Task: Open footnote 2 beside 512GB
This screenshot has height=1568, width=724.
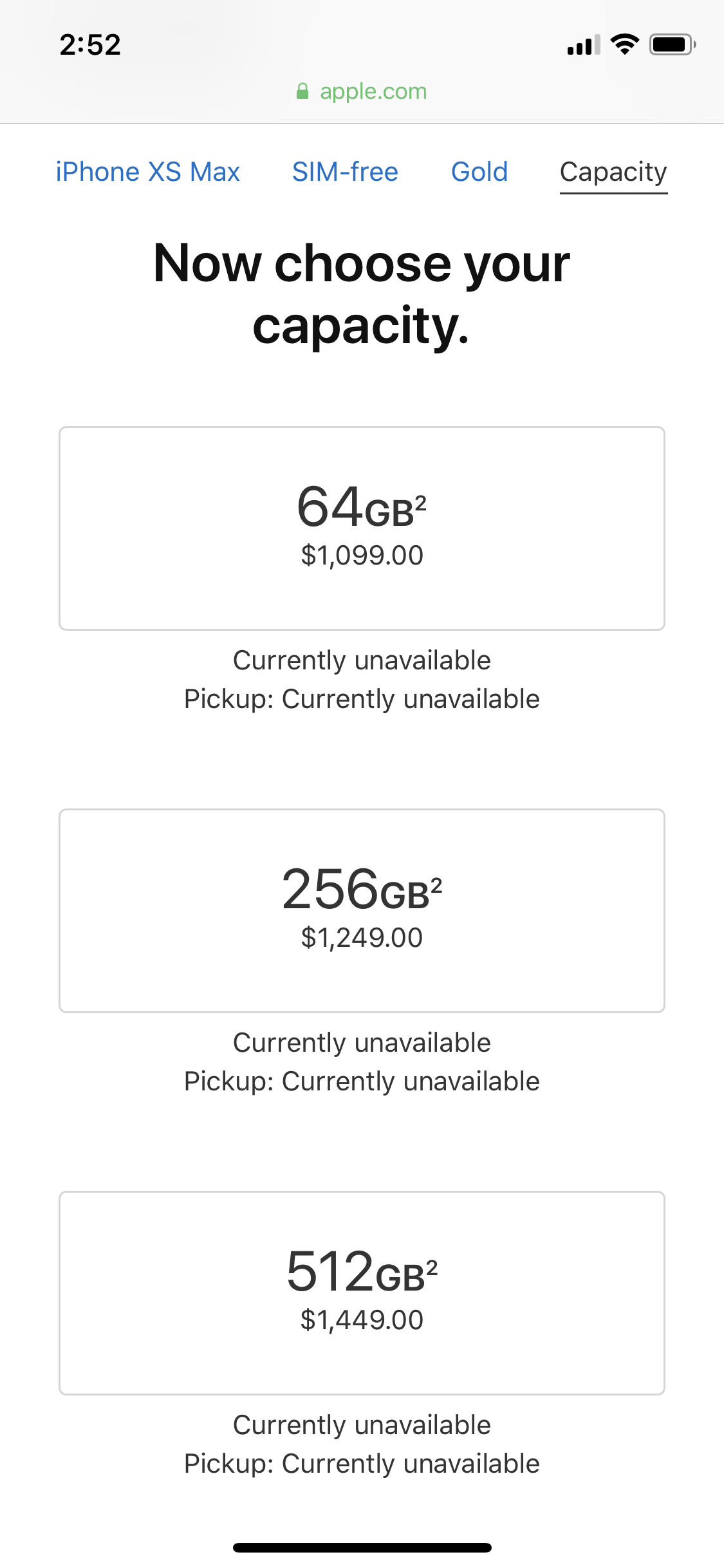Action: [x=431, y=1267]
